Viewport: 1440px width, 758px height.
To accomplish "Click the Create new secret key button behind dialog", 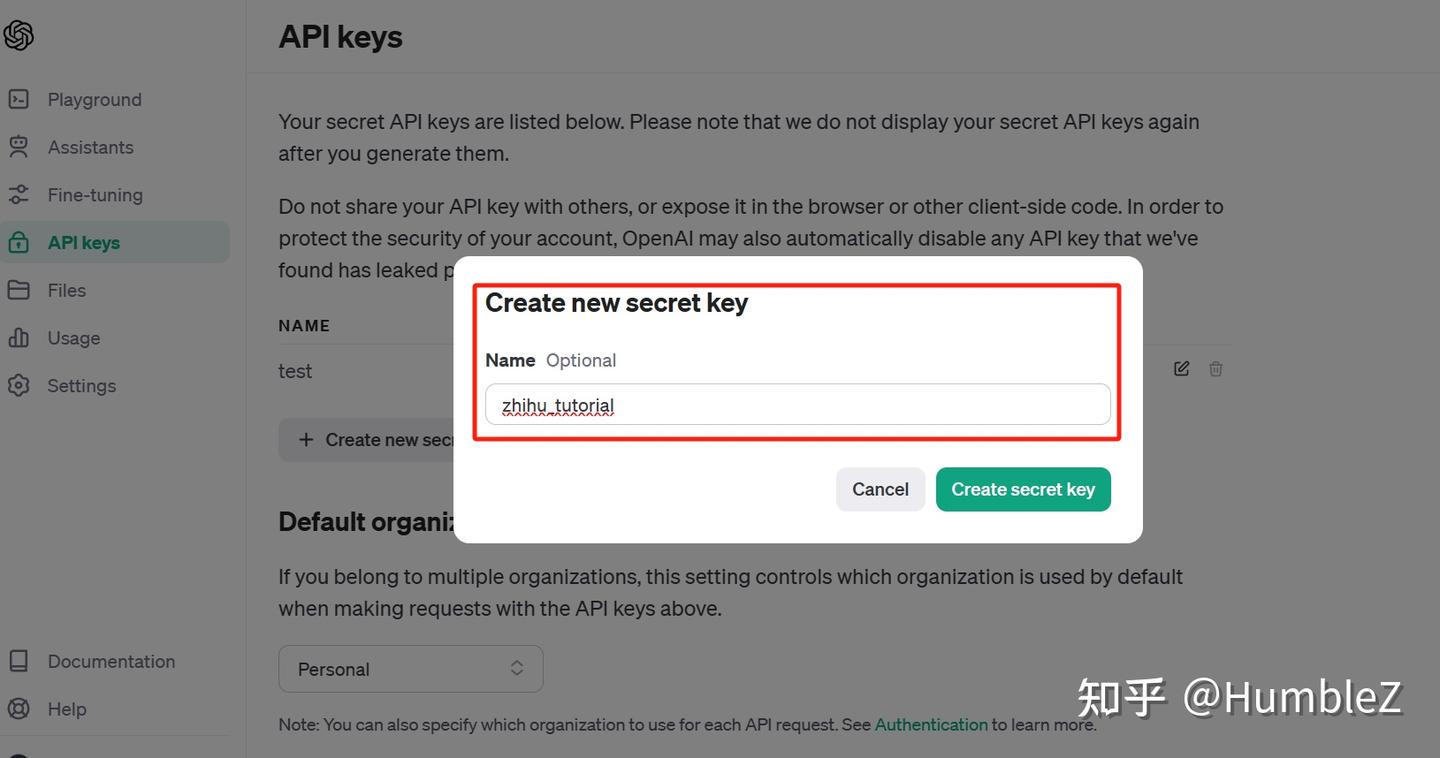I will pos(370,440).
